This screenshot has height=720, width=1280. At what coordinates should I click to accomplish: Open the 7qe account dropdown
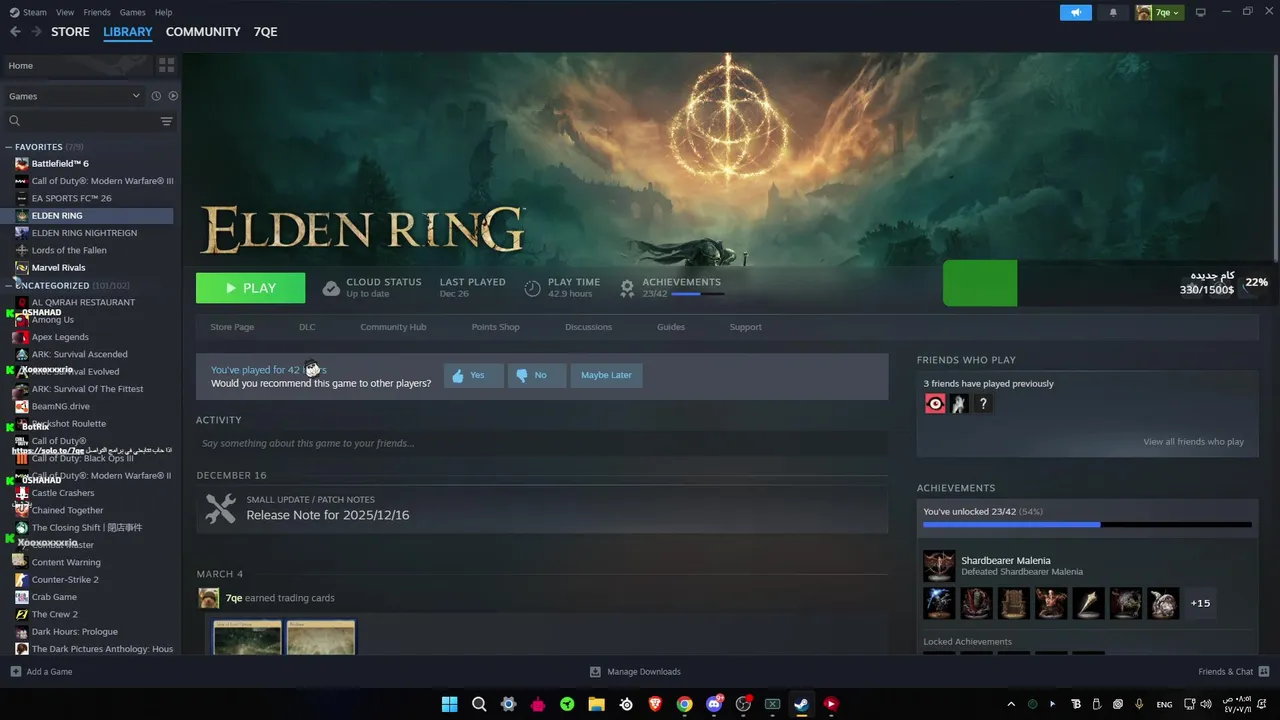[x=1159, y=12]
